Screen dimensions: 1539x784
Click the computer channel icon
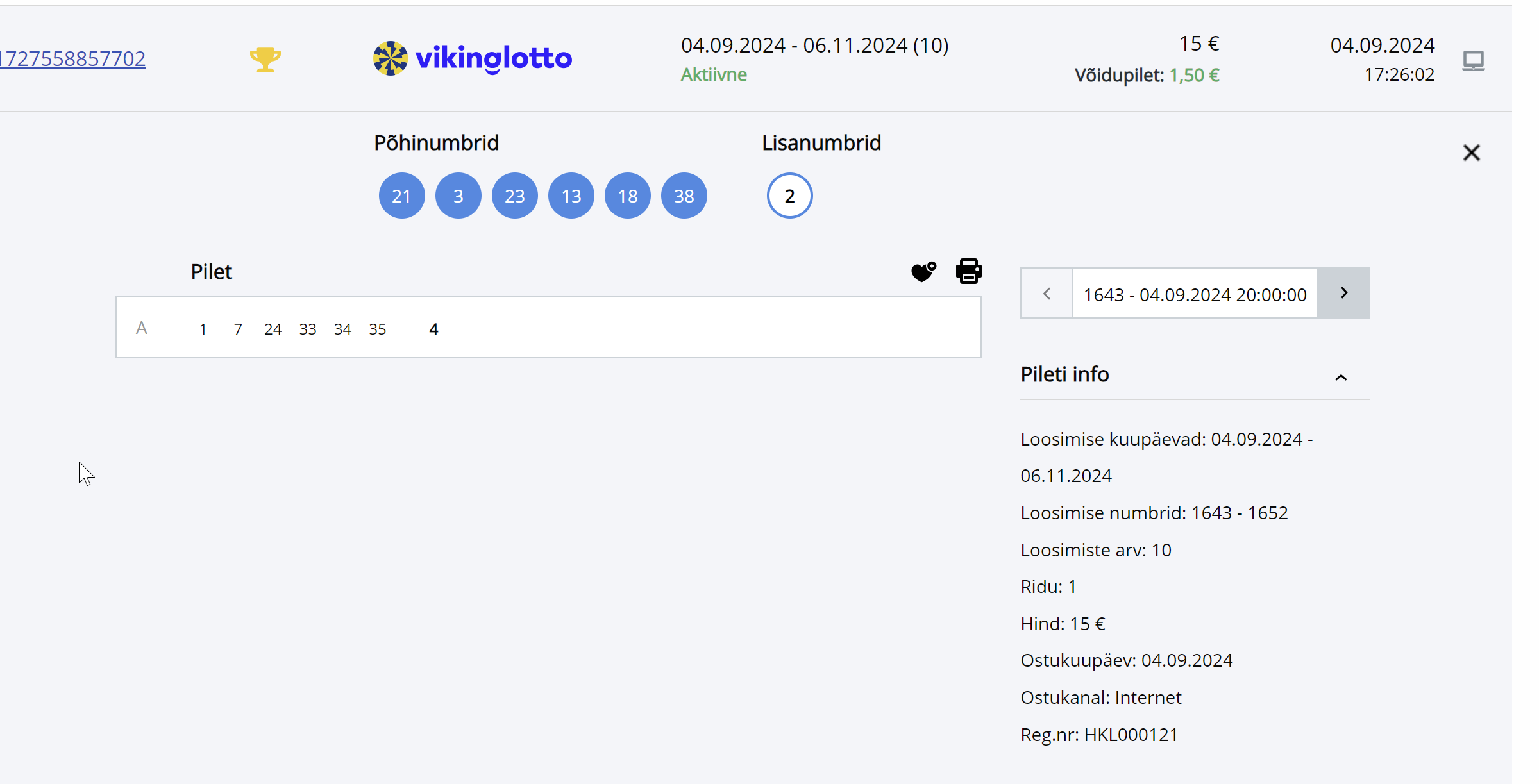coord(1473,61)
